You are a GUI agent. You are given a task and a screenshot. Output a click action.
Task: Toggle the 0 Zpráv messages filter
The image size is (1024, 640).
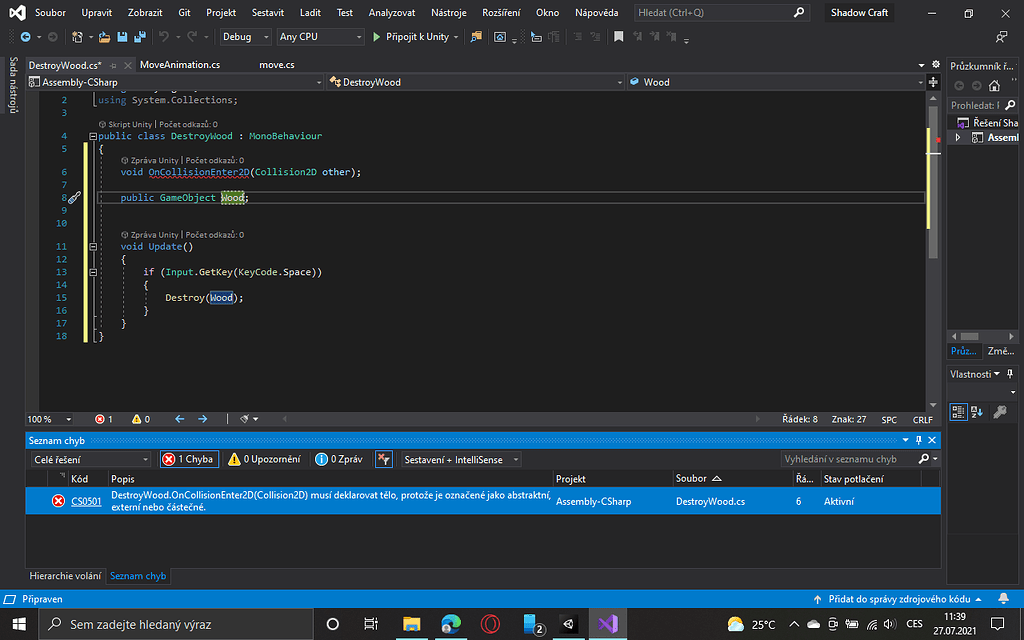(x=339, y=459)
